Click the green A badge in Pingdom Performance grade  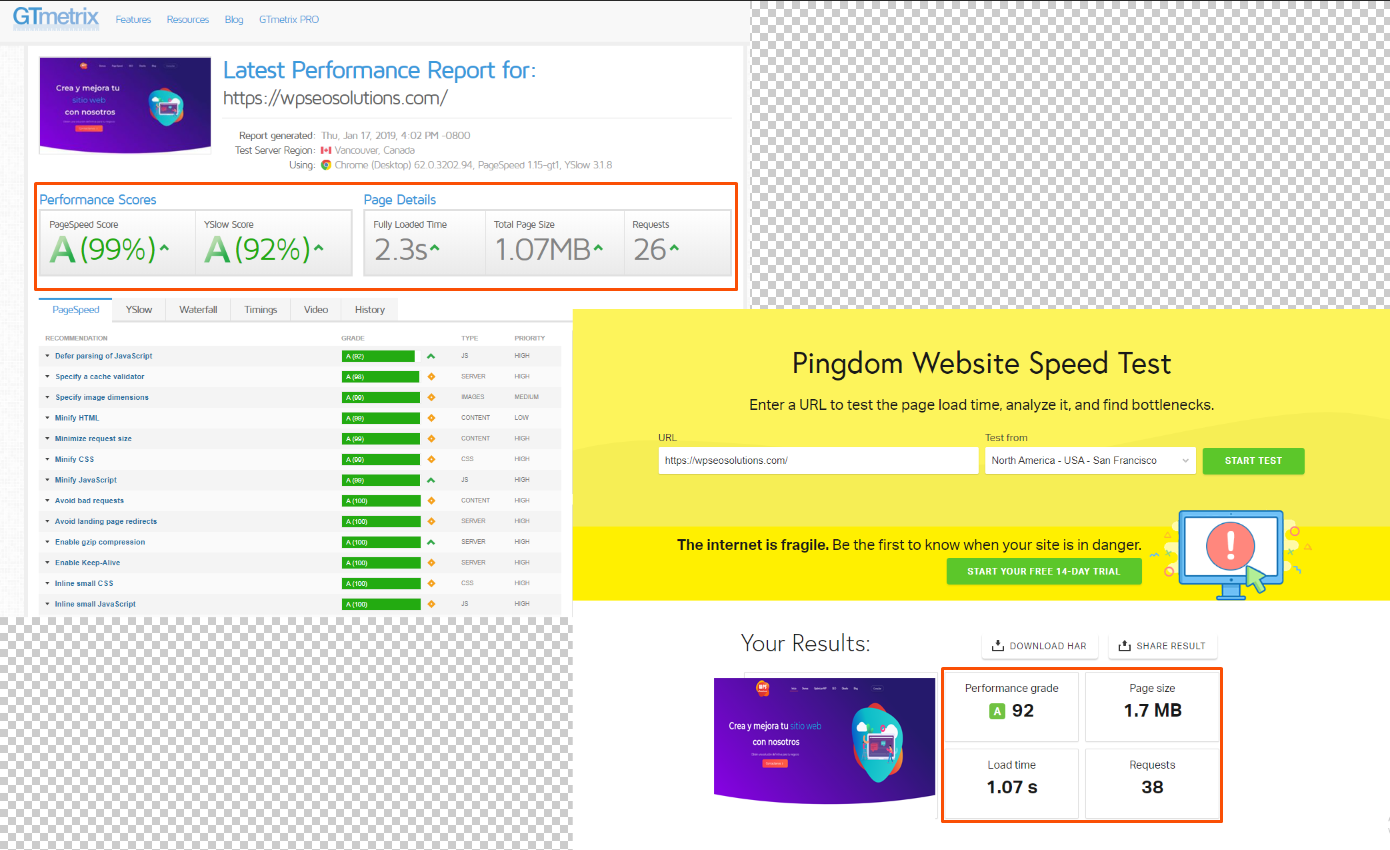pos(996,711)
